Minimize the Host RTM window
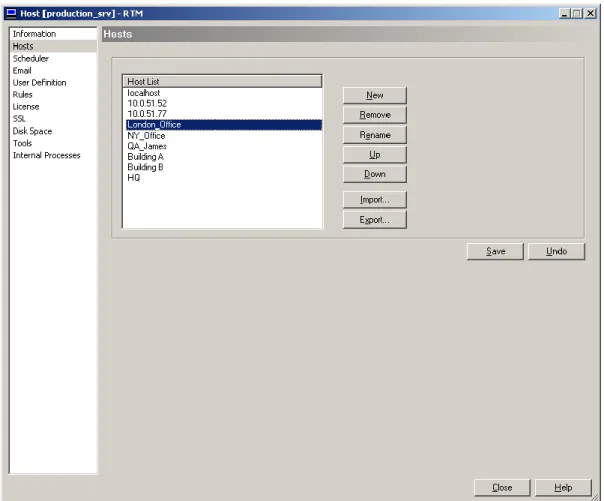Screen dimensions: 604x501 pyautogui.click(x=564, y=13)
